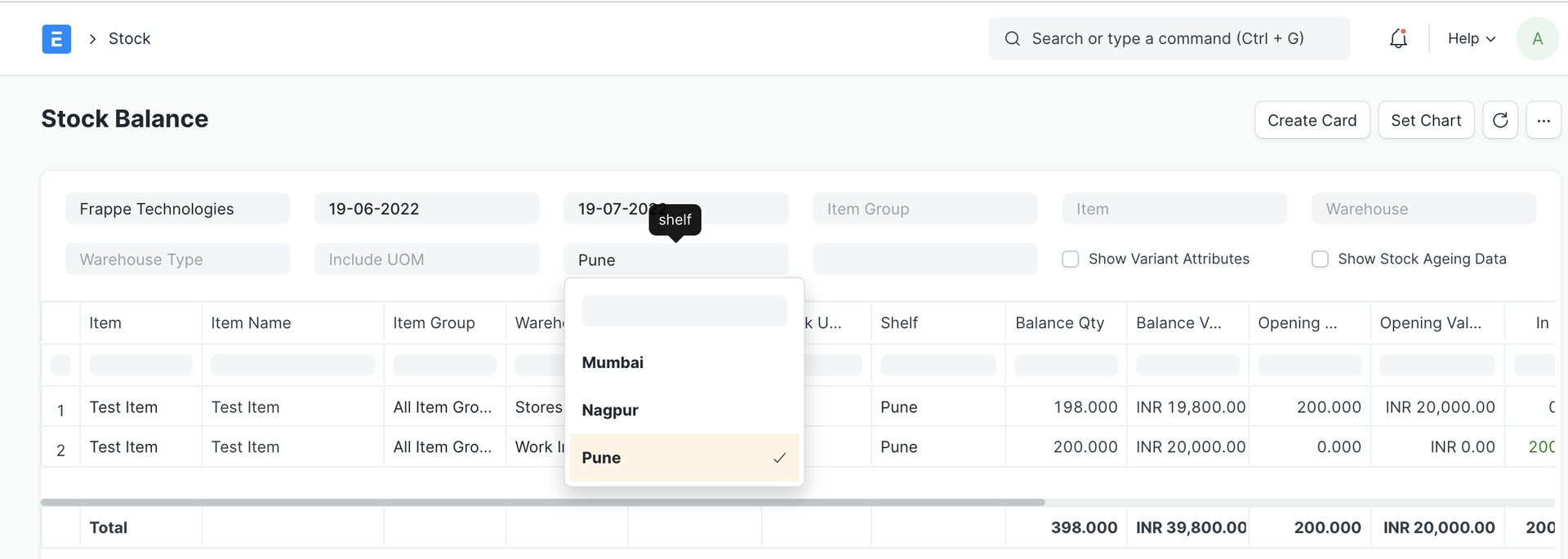Viewport: 1568px width, 559px height.
Task: Click the search box inside shelf dropdown
Action: tap(684, 311)
